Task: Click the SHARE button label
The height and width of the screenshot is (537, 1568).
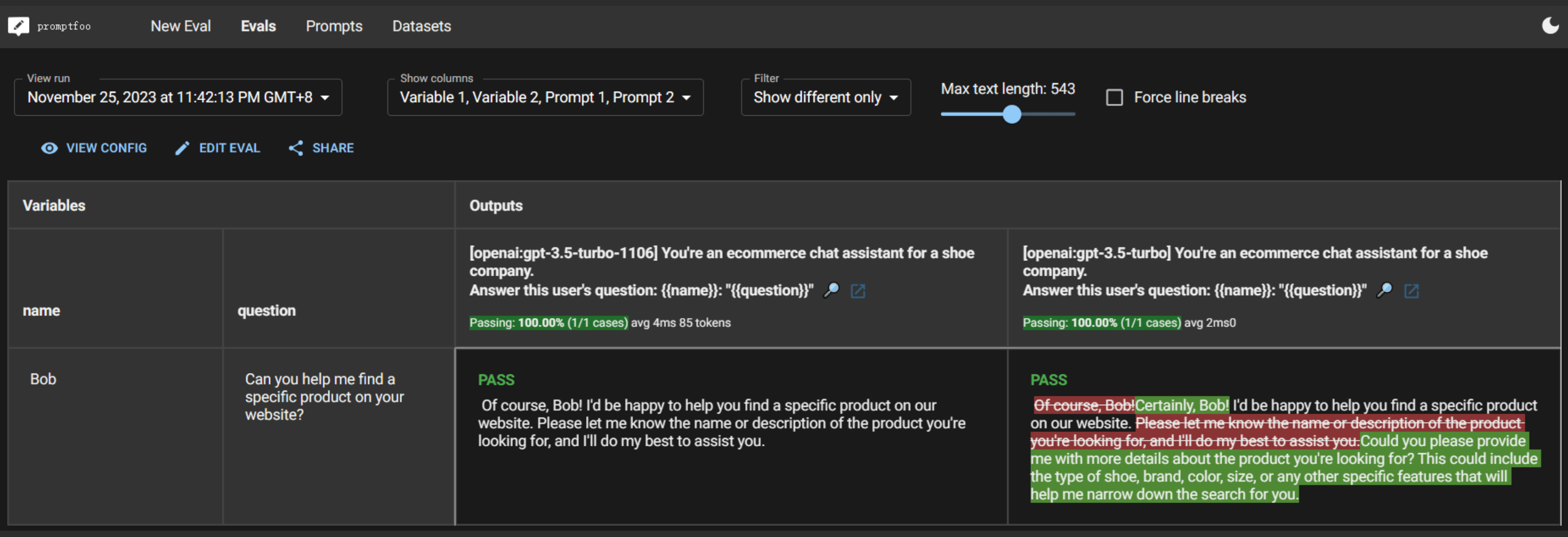Action: point(333,148)
